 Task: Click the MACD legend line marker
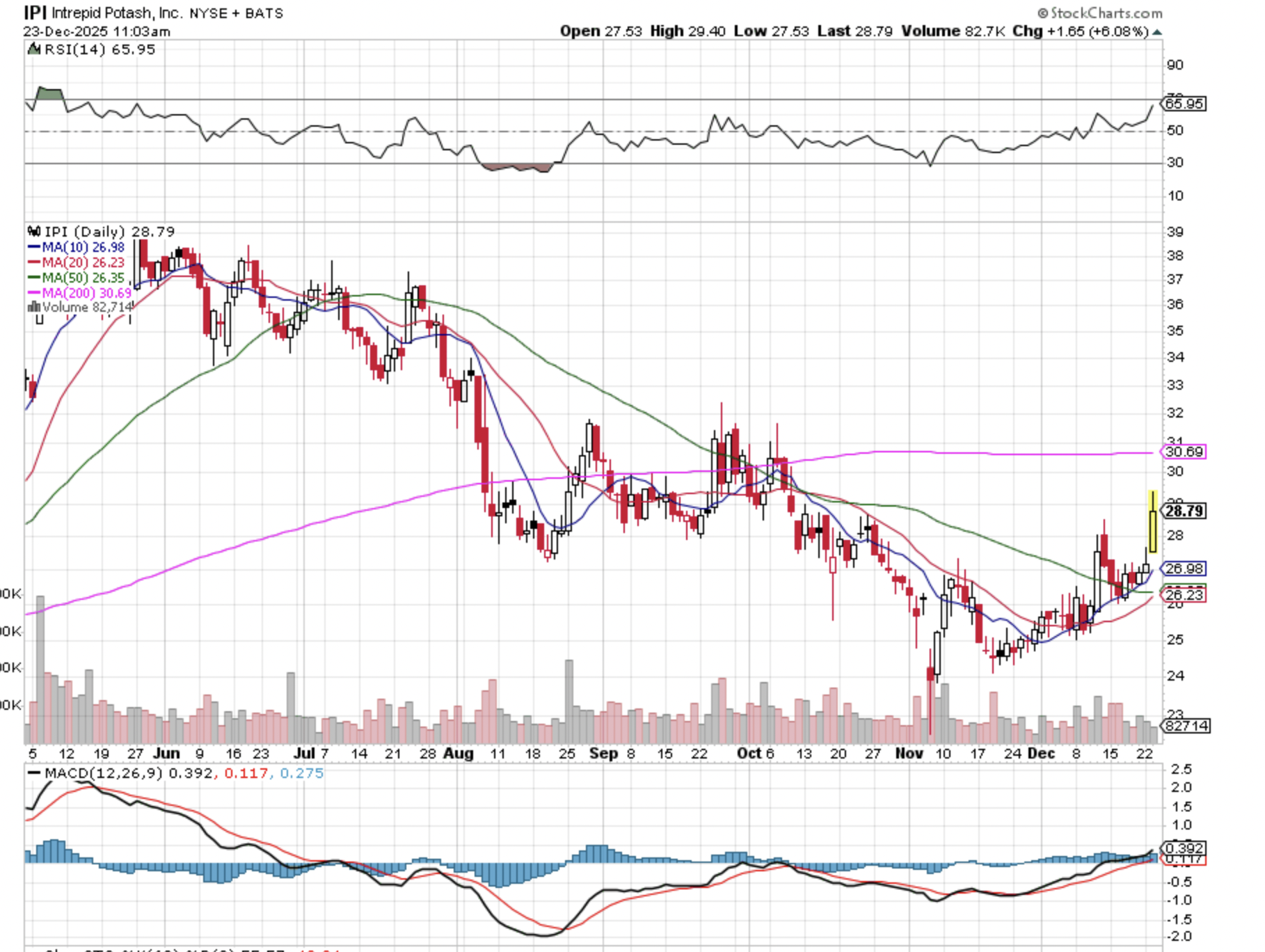[33, 773]
